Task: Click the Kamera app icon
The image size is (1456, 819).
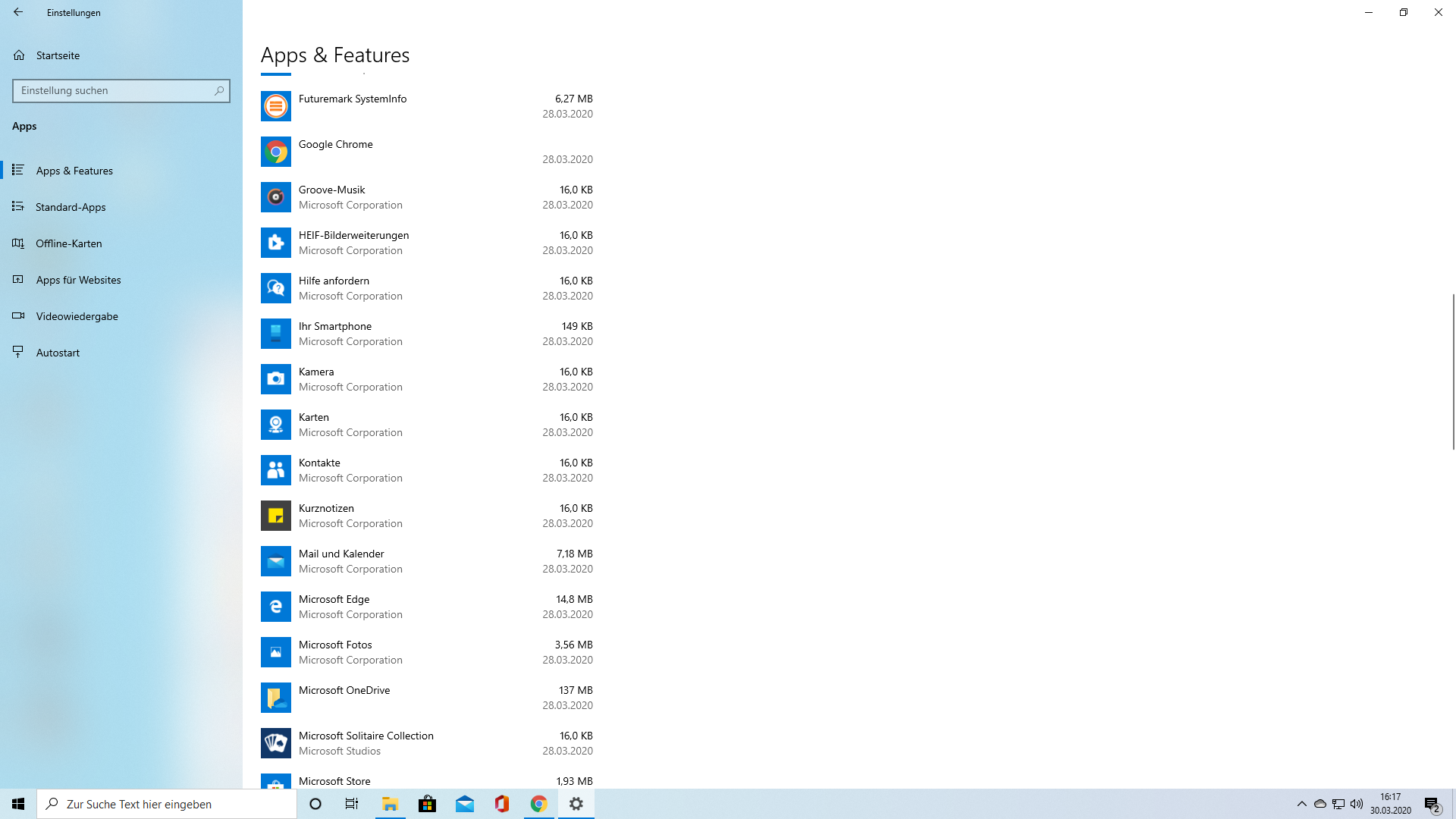Action: click(276, 379)
